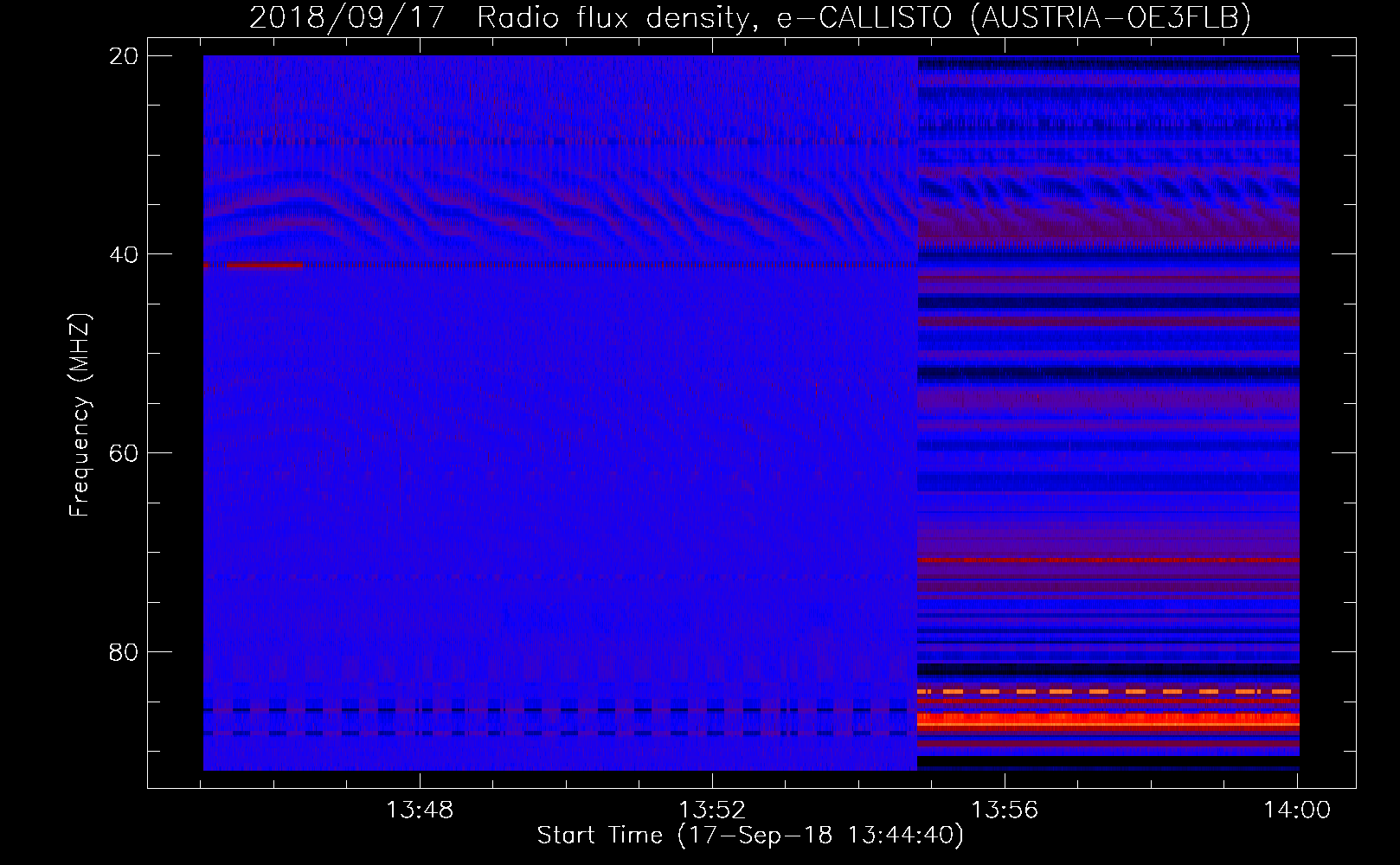Click the plot title "Radio flux density, e-CALLISTO (AUSTRIA-OE3FLB)"
The width and height of the screenshot is (1400, 865).
click(864, 17)
